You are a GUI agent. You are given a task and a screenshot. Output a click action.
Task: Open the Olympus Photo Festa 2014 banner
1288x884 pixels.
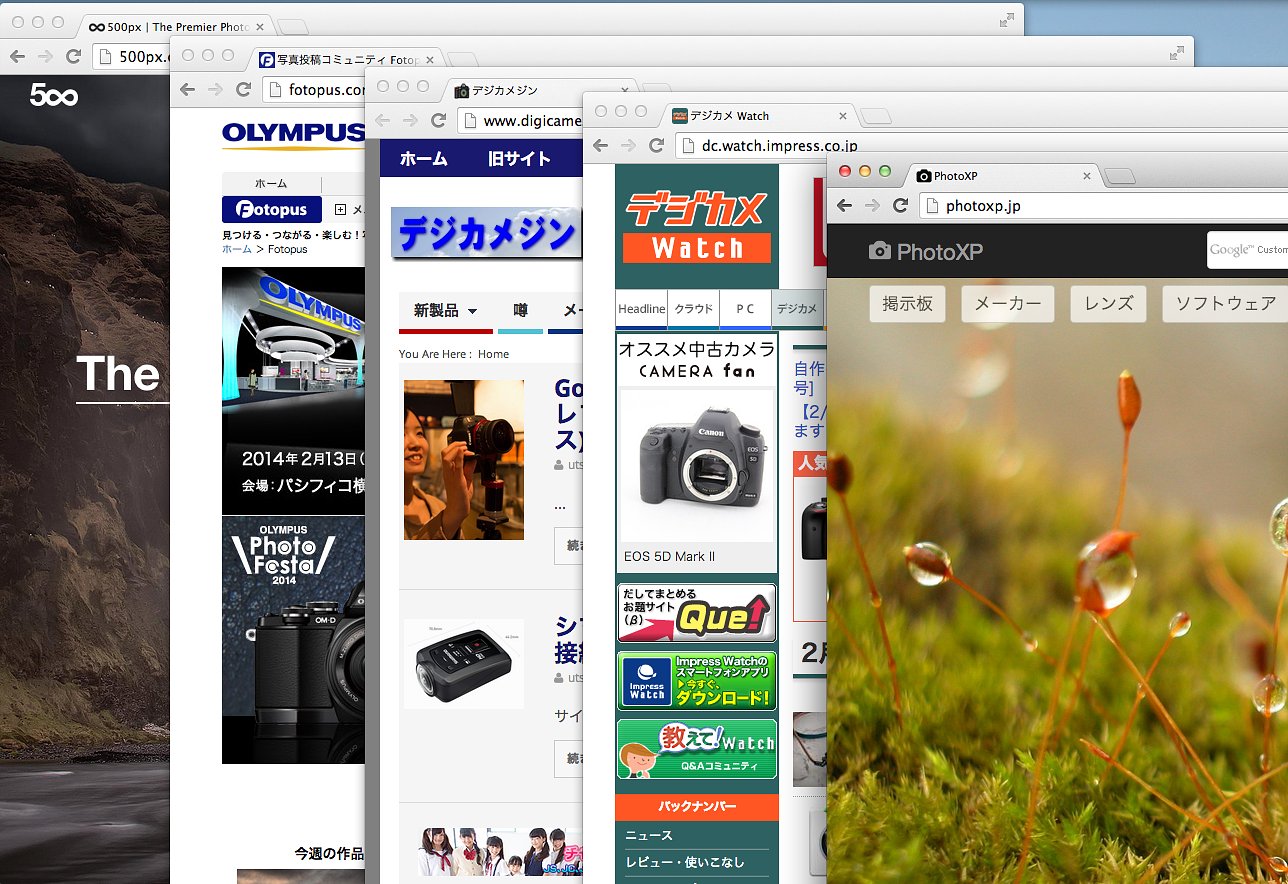pyautogui.click(x=293, y=640)
